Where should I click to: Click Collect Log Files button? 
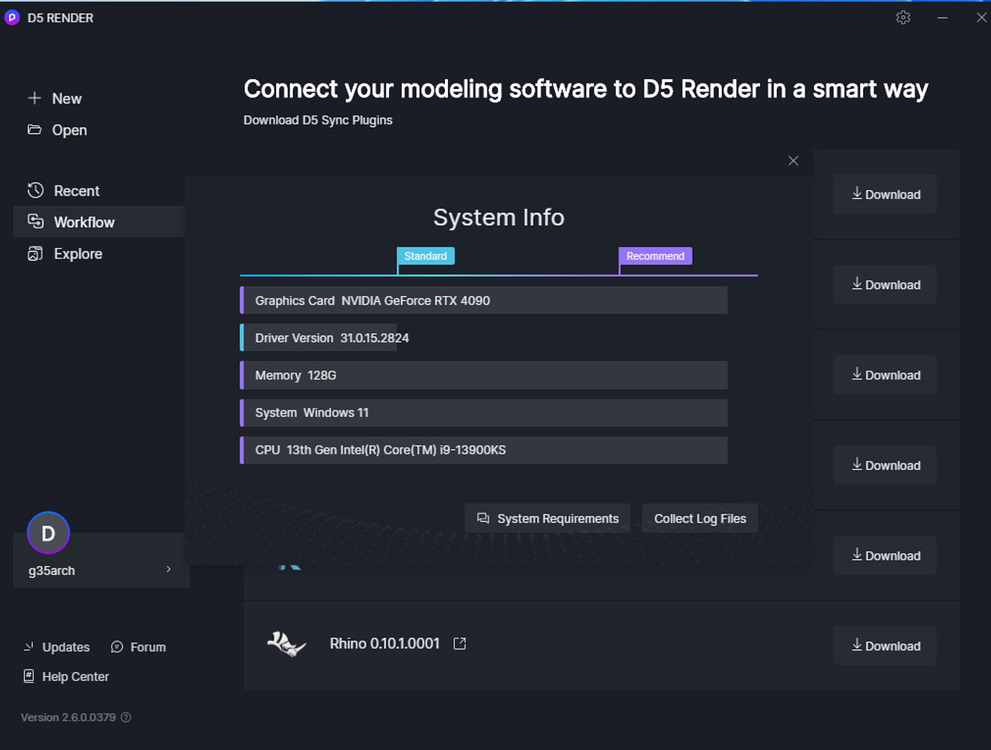coord(700,518)
